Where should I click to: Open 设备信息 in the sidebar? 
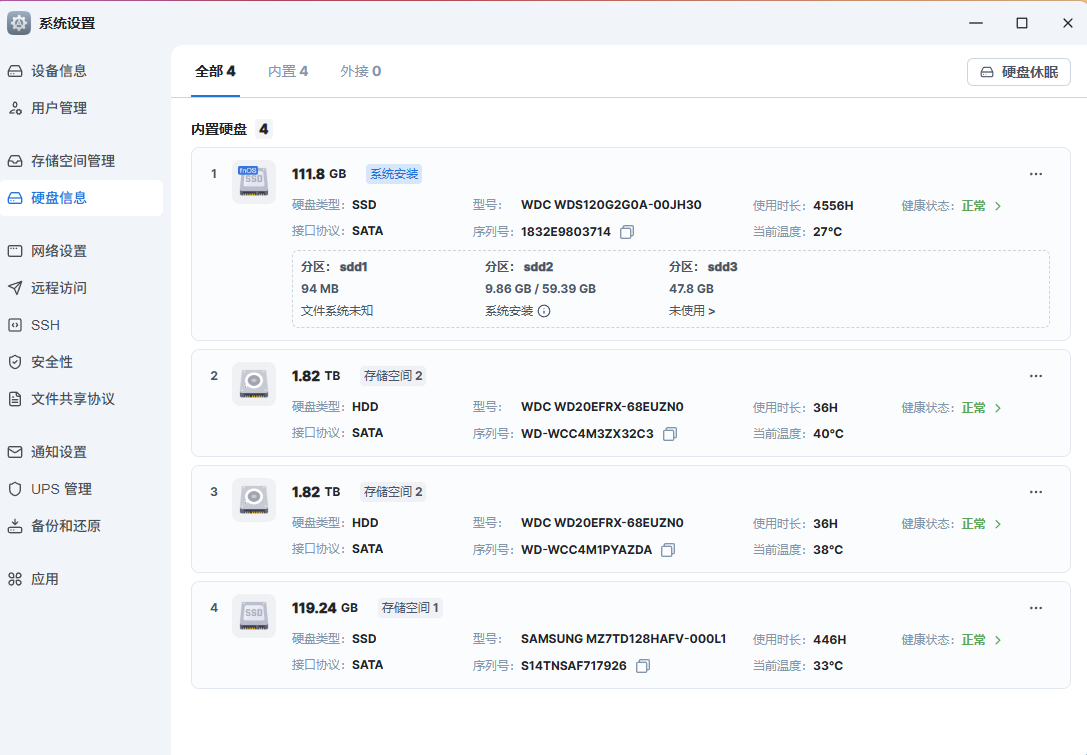(x=81, y=71)
